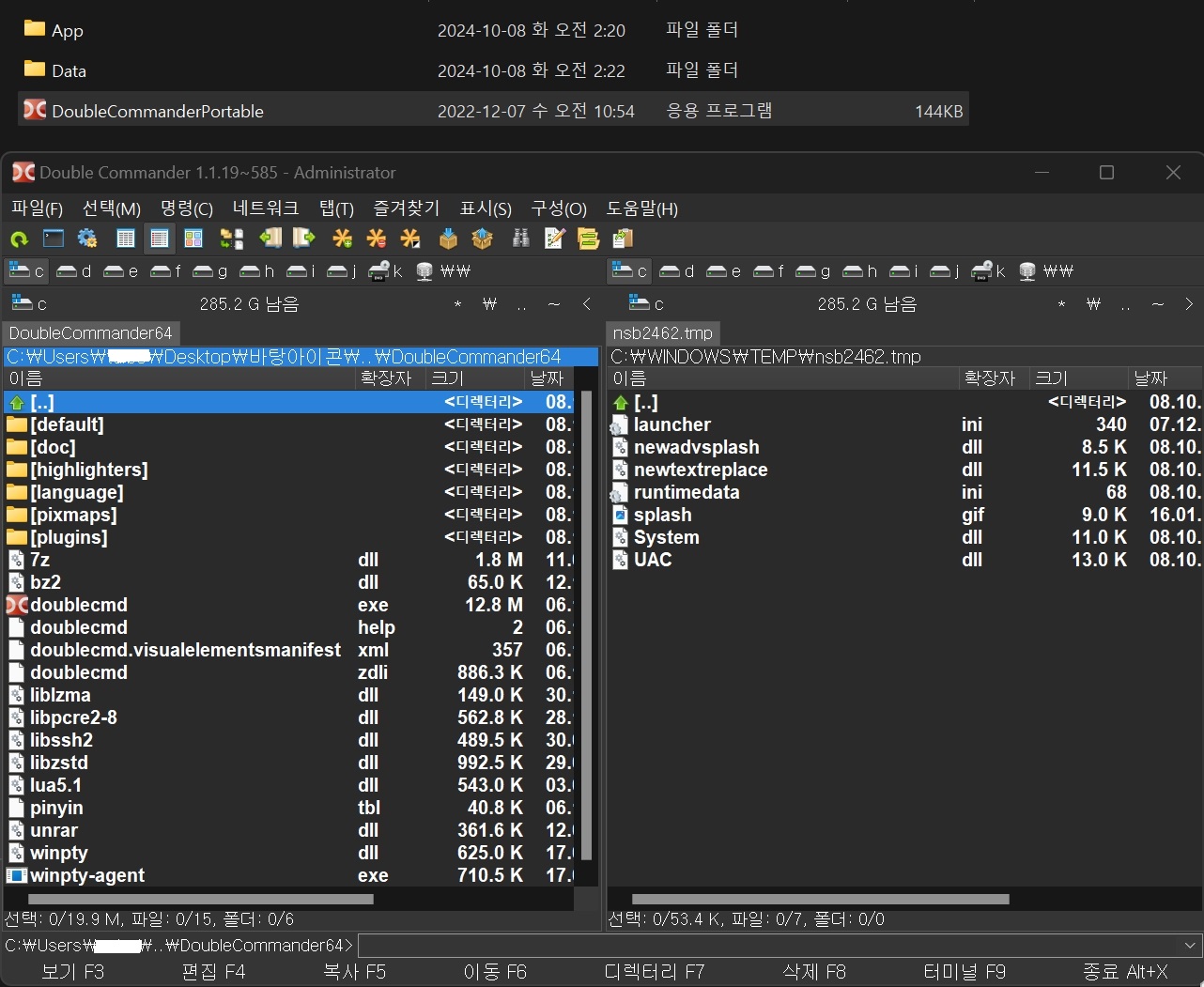This screenshot has width=1204, height=987.
Task: Select doublecmd exe file row
Action: click(x=289, y=605)
